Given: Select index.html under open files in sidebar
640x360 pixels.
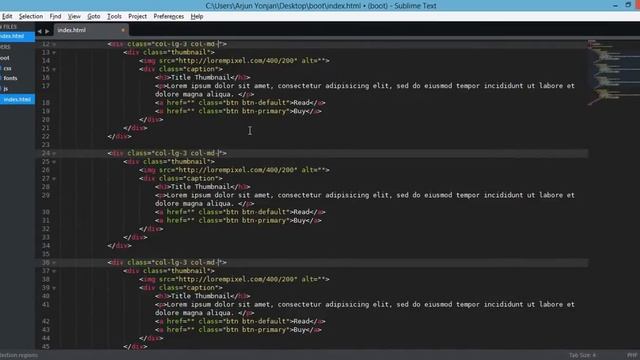Looking at the screenshot, I should coord(17,36).
